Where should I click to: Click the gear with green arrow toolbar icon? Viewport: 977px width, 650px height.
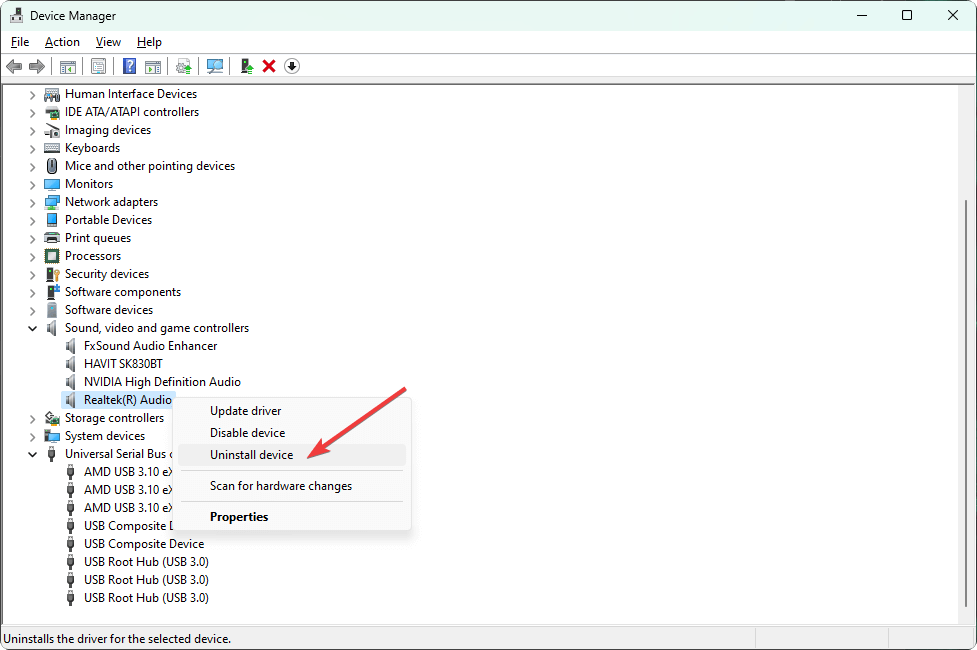(x=184, y=66)
